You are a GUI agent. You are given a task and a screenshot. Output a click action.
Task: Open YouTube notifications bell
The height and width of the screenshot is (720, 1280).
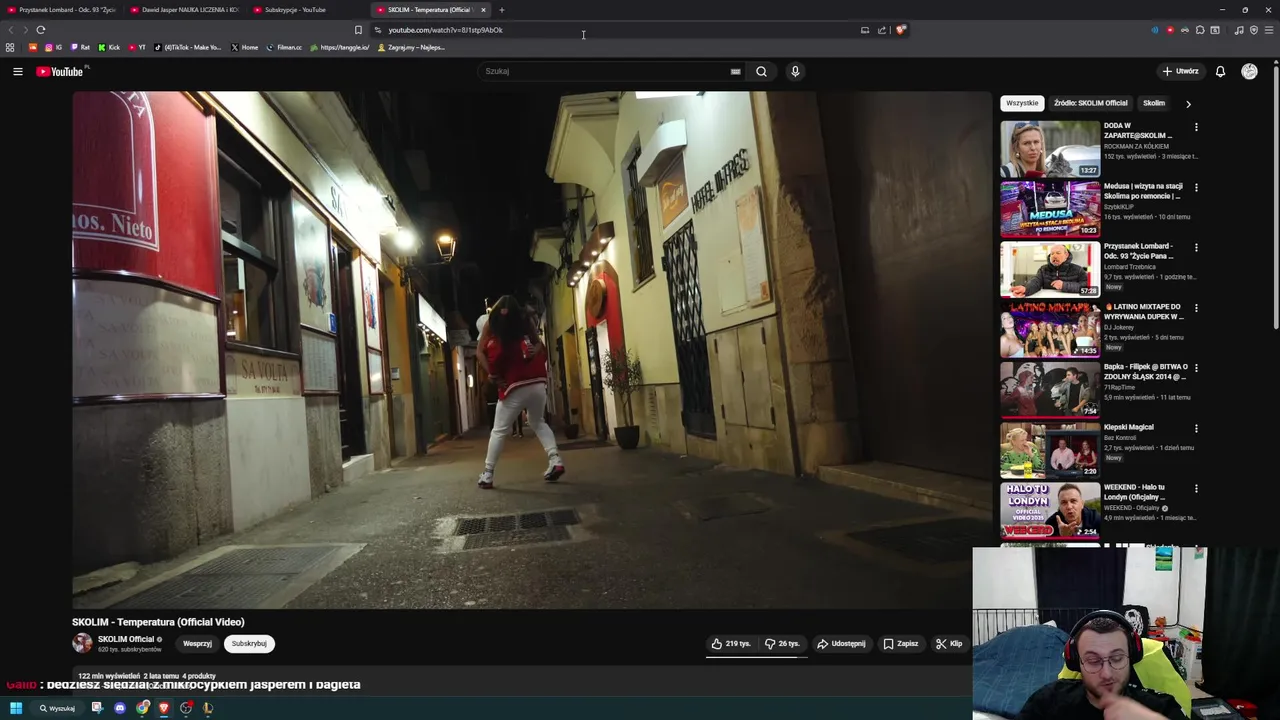[x=1220, y=71]
